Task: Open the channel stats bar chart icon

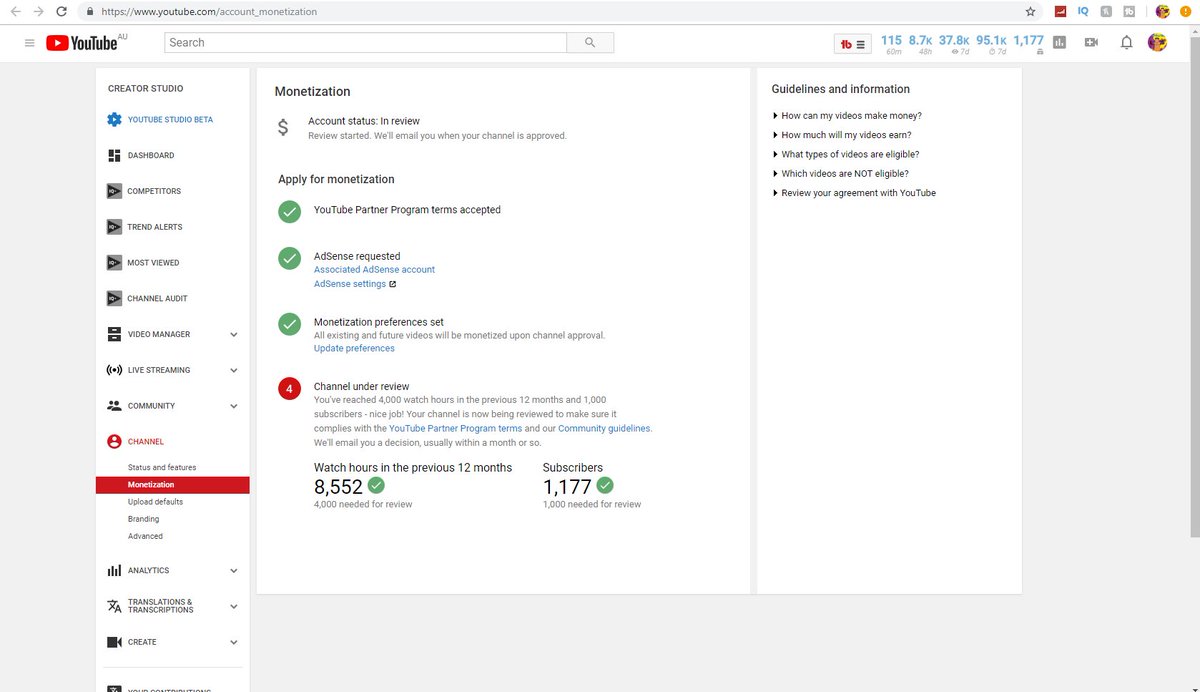Action: coord(1059,43)
